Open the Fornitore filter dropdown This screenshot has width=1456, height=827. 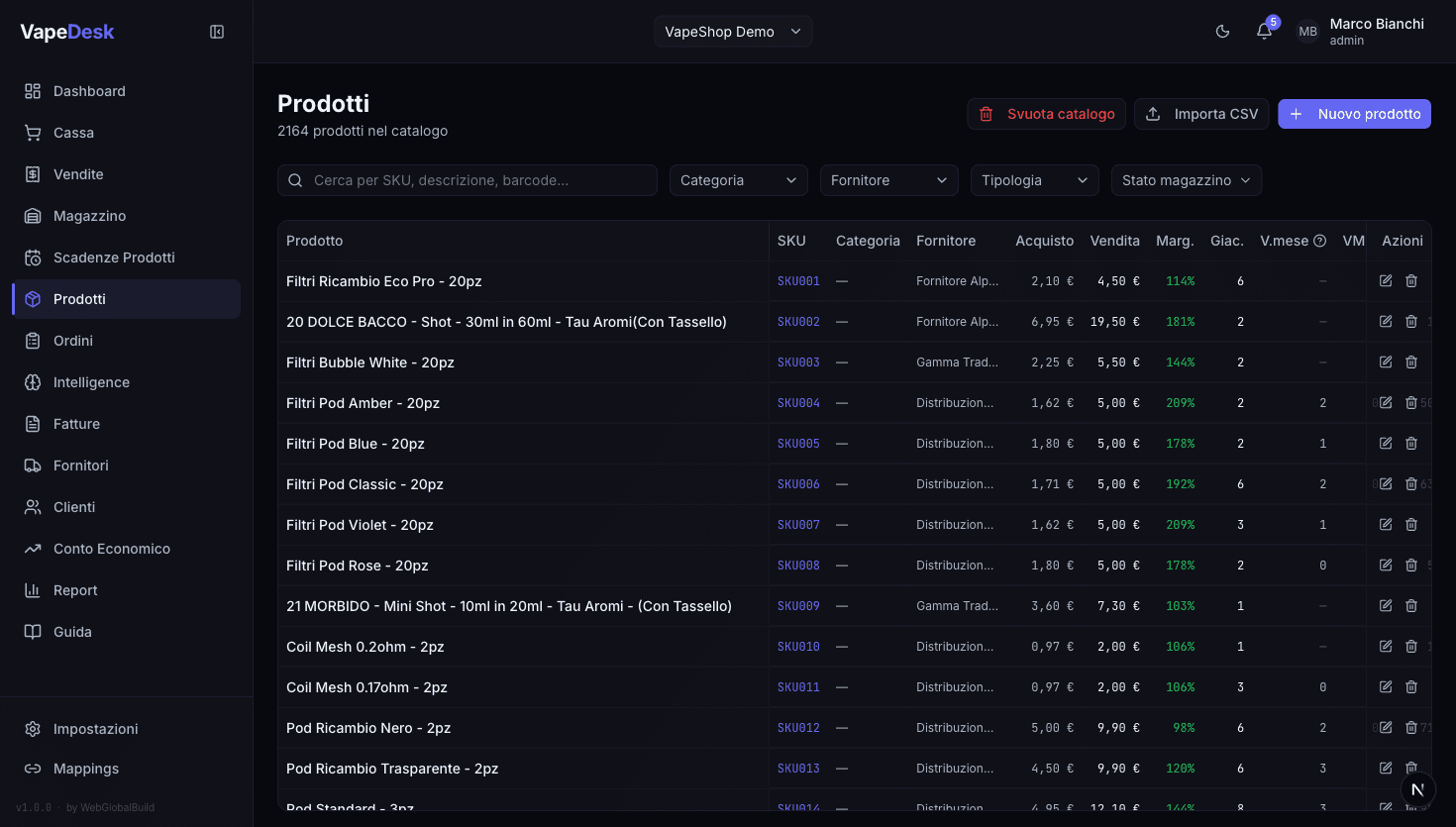(x=888, y=180)
